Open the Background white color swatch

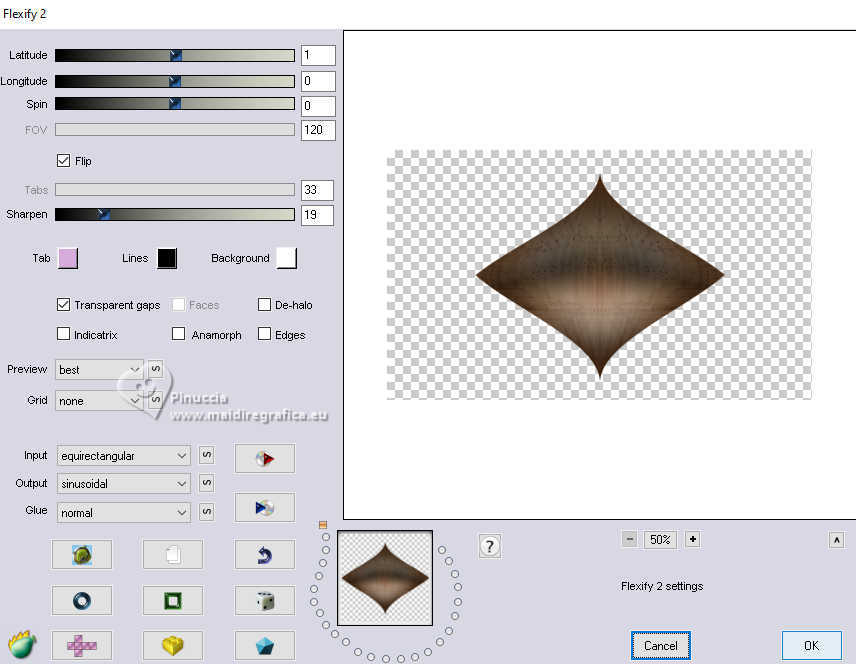(x=287, y=258)
